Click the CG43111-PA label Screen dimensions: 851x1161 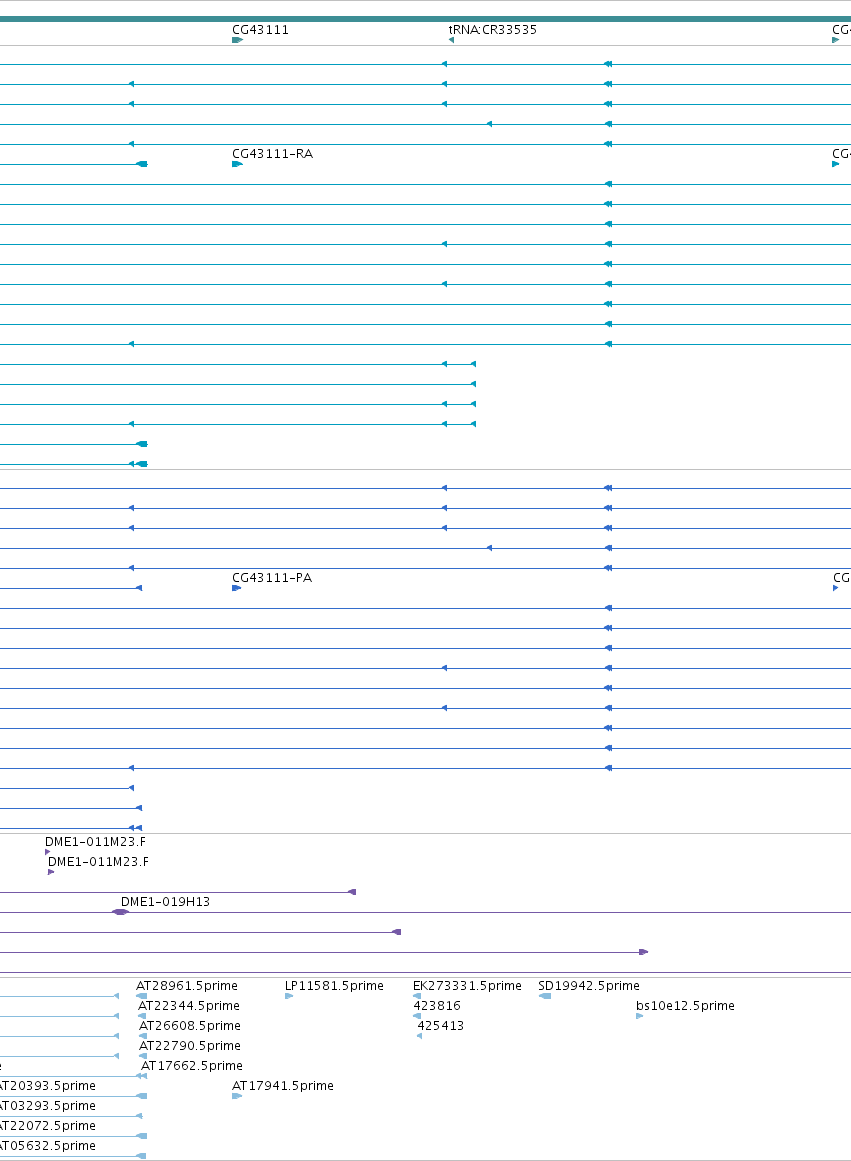272,578
